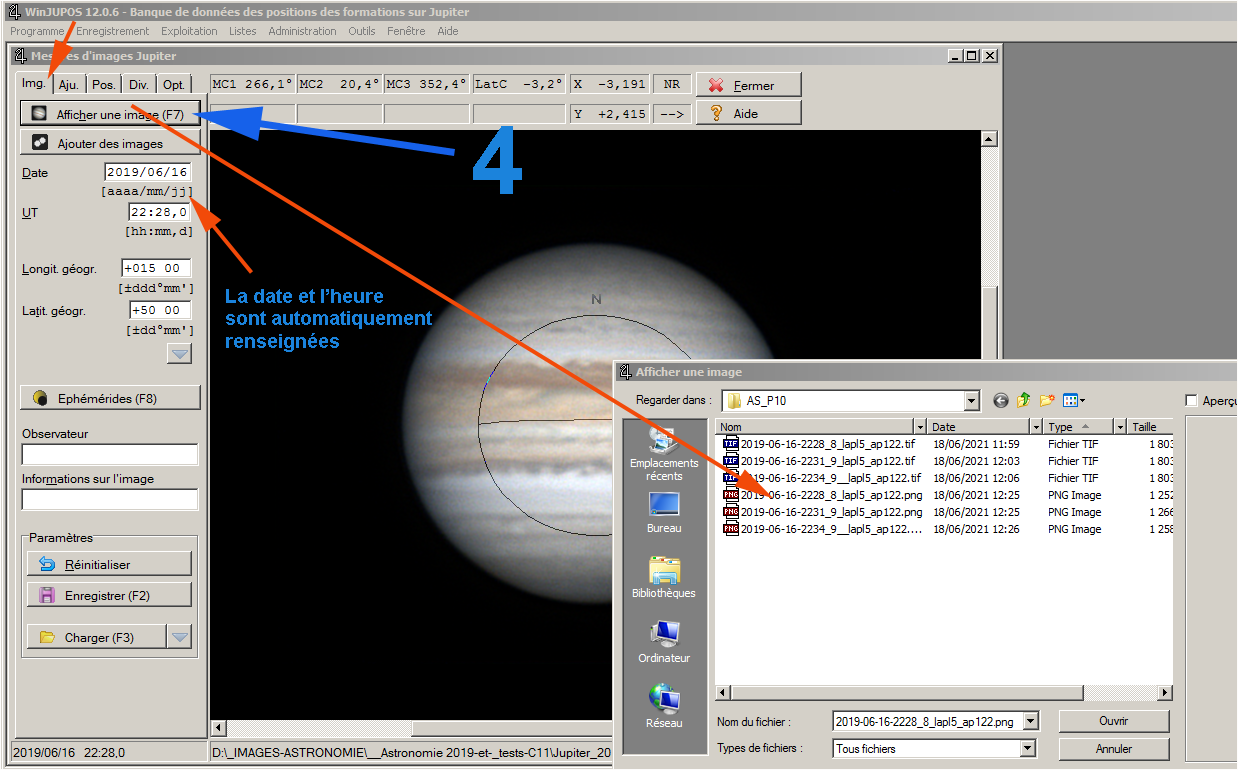Click the Informations sur l'image field

(110, 500)
